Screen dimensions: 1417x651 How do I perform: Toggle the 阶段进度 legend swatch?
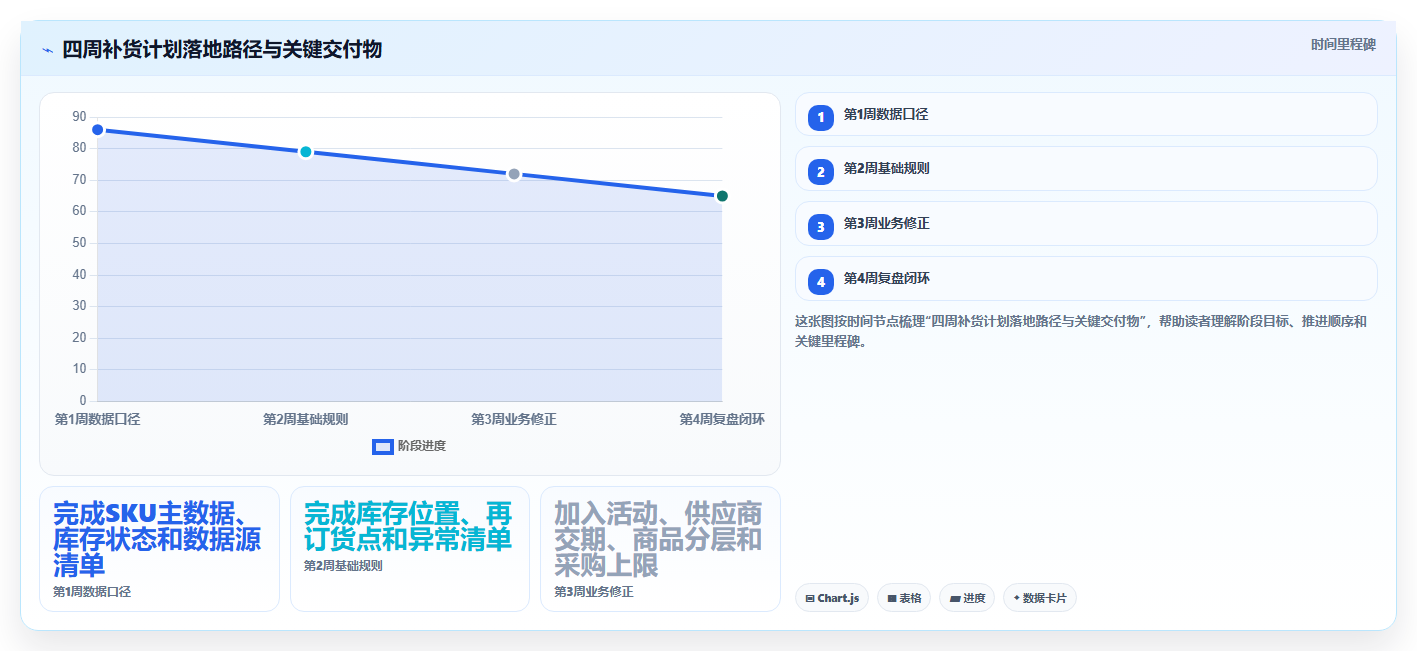pyautogui.click(x=382, y=446)
